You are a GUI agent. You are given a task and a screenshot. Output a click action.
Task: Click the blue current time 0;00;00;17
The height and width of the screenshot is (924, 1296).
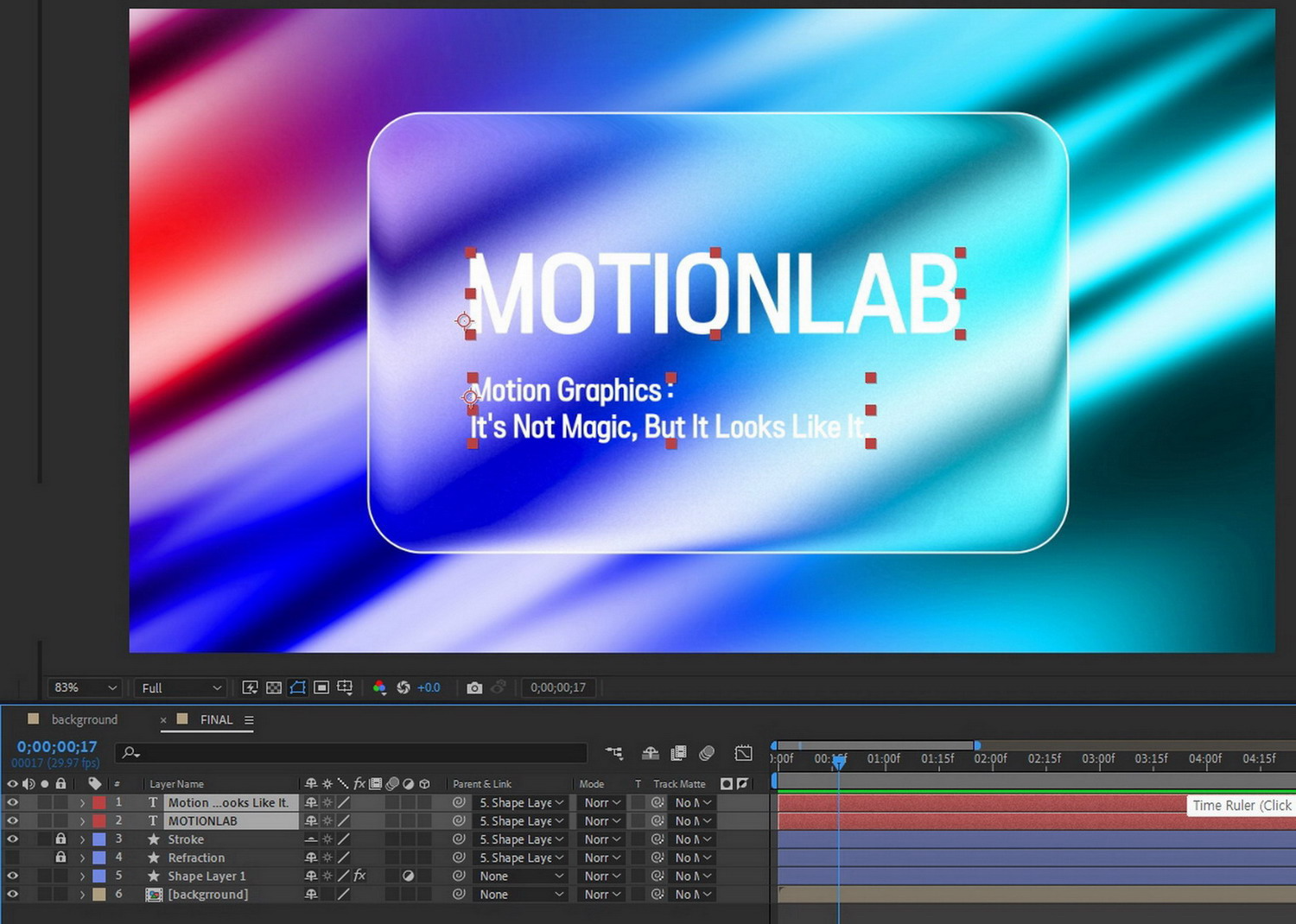pos(57,746)
